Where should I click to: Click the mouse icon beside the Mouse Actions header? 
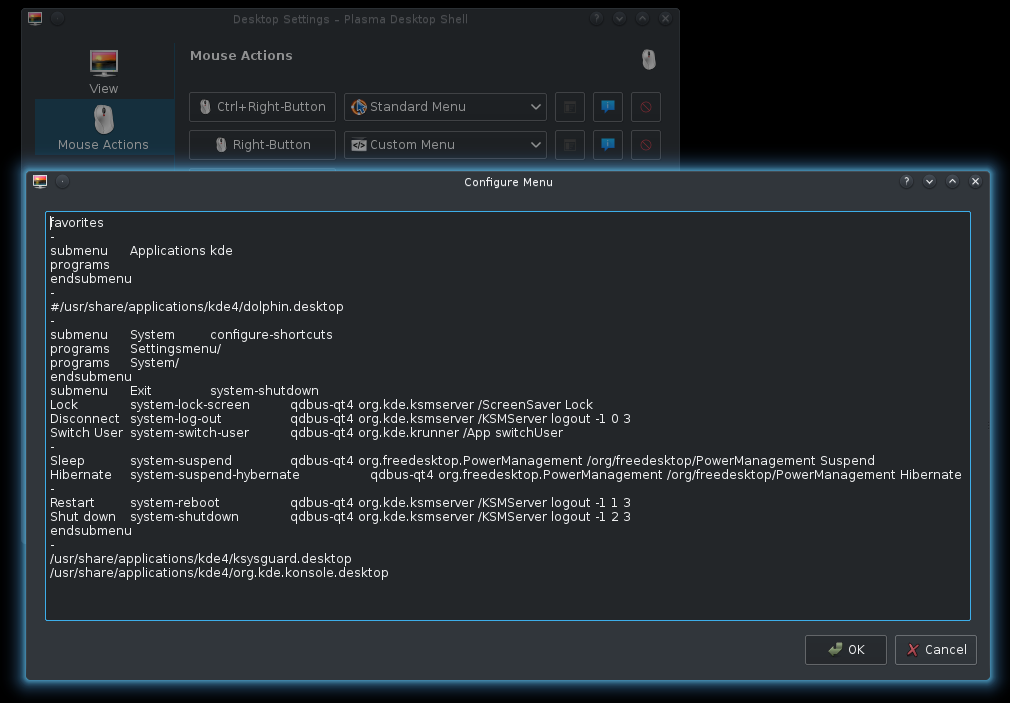[649, 59]
